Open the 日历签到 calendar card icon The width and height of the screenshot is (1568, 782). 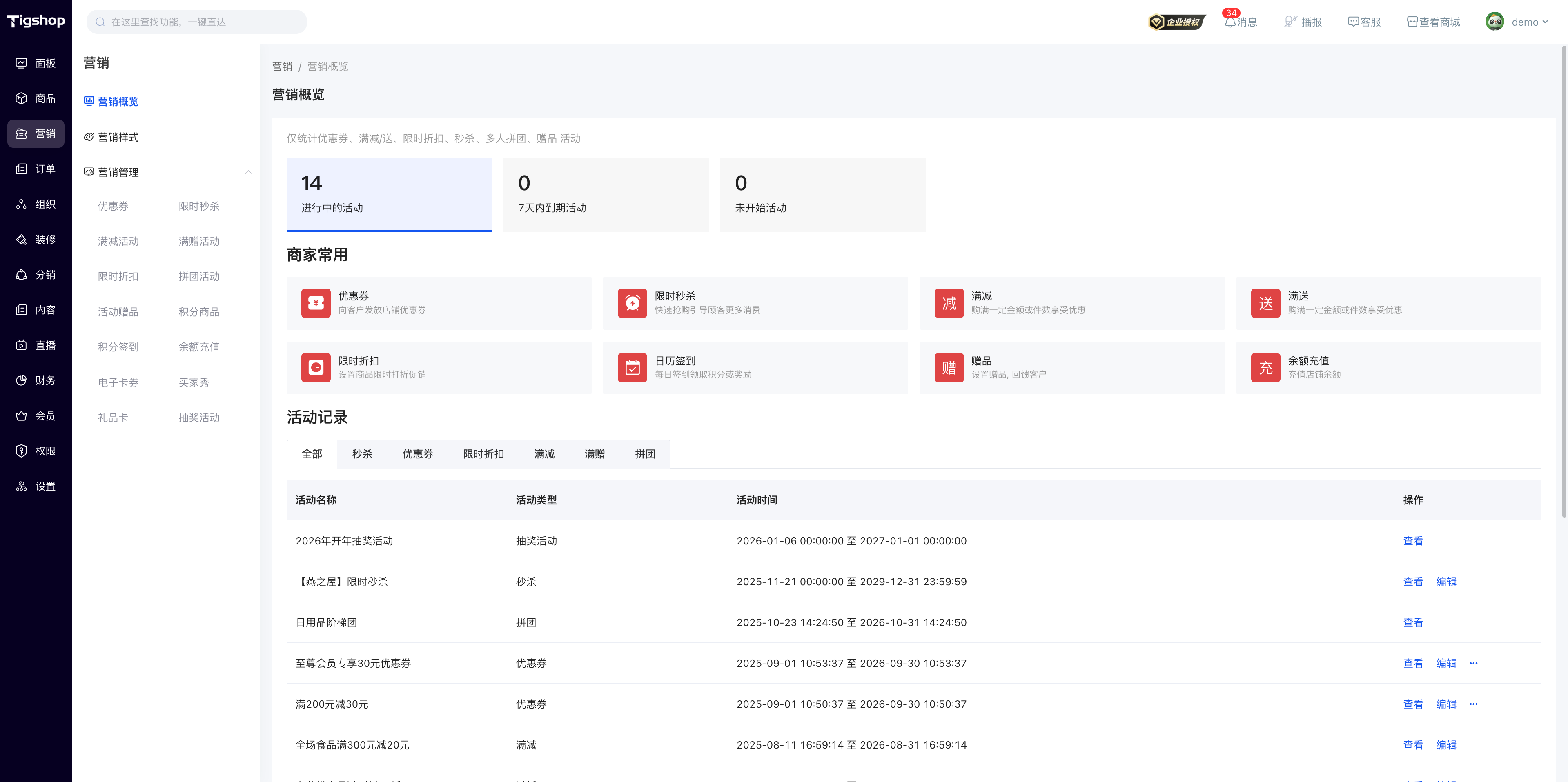(x=633, y=368)
